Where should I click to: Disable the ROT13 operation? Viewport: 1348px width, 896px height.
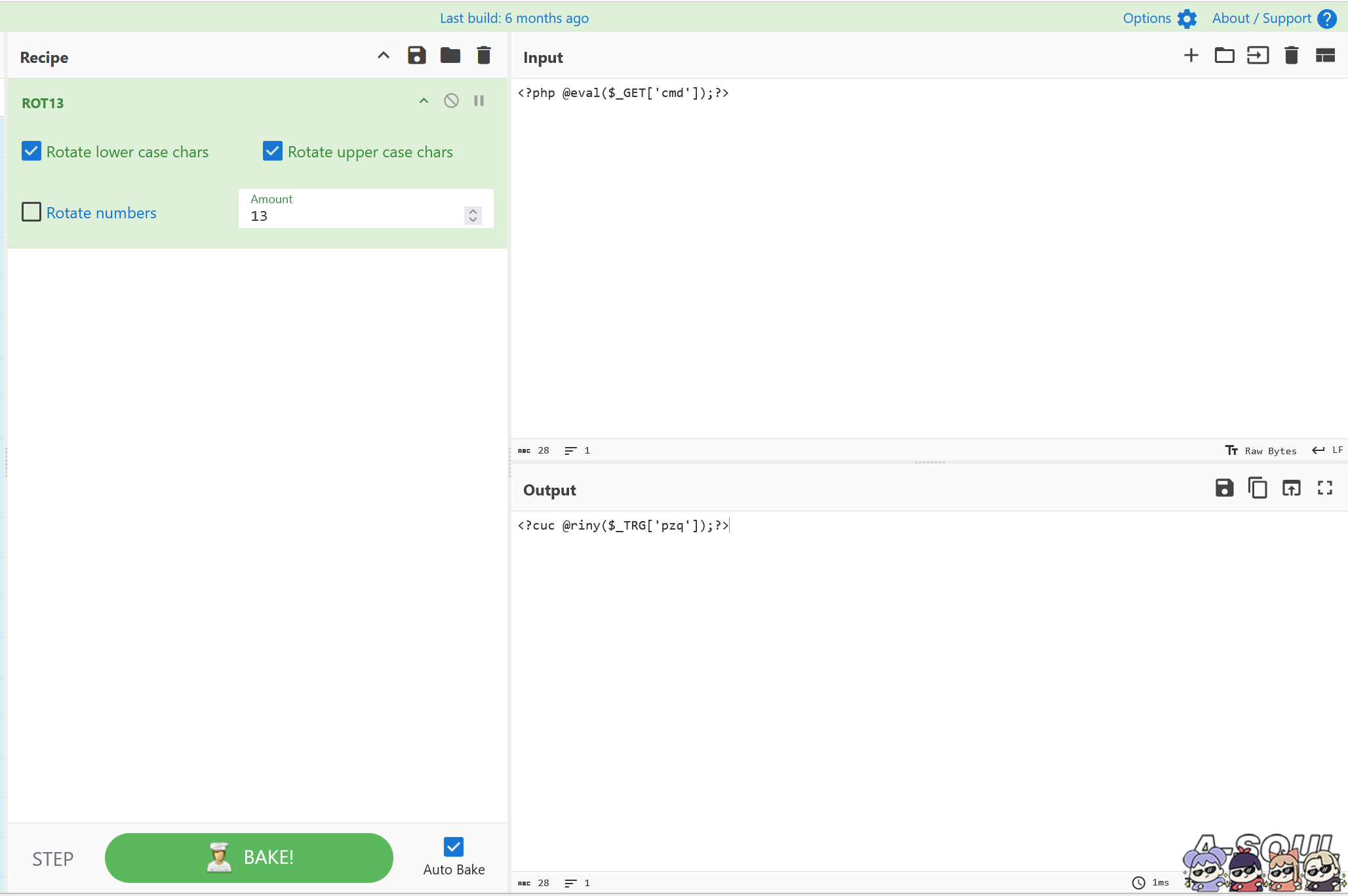[451, 101]
